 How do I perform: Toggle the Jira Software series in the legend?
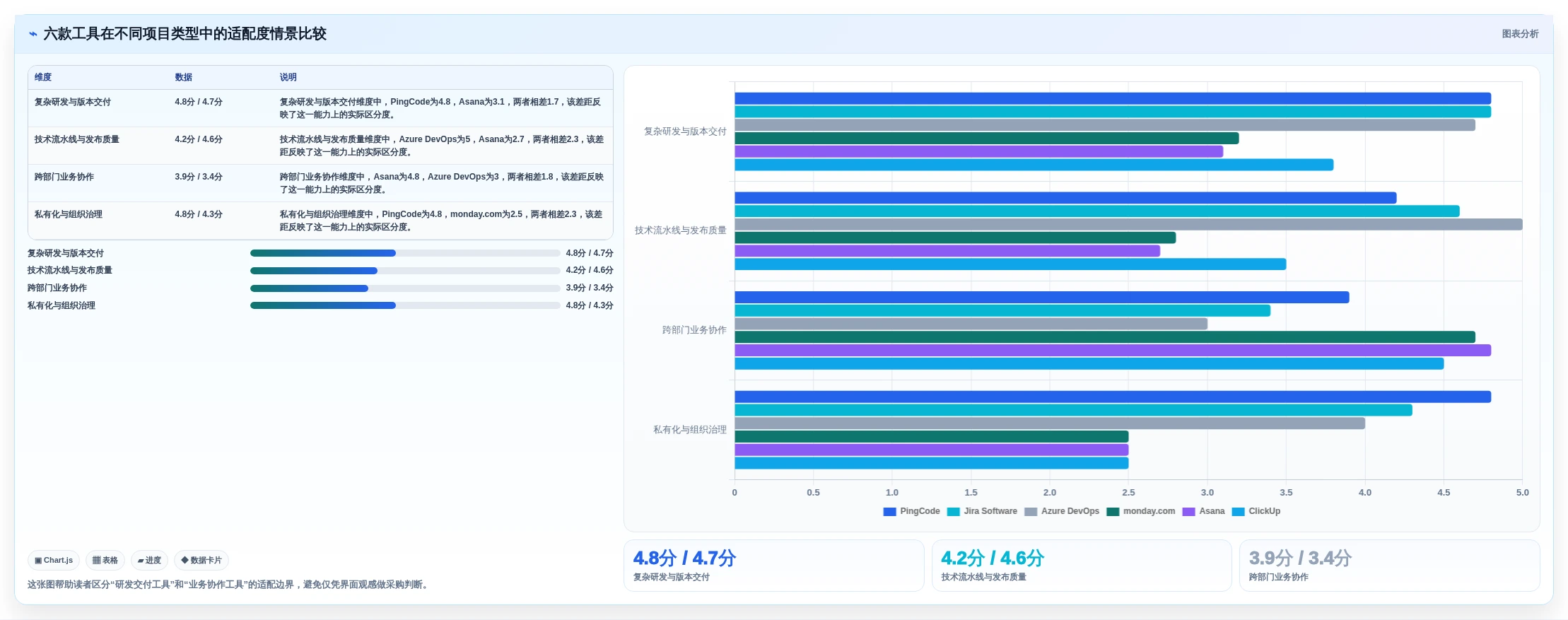click(982, 511)
